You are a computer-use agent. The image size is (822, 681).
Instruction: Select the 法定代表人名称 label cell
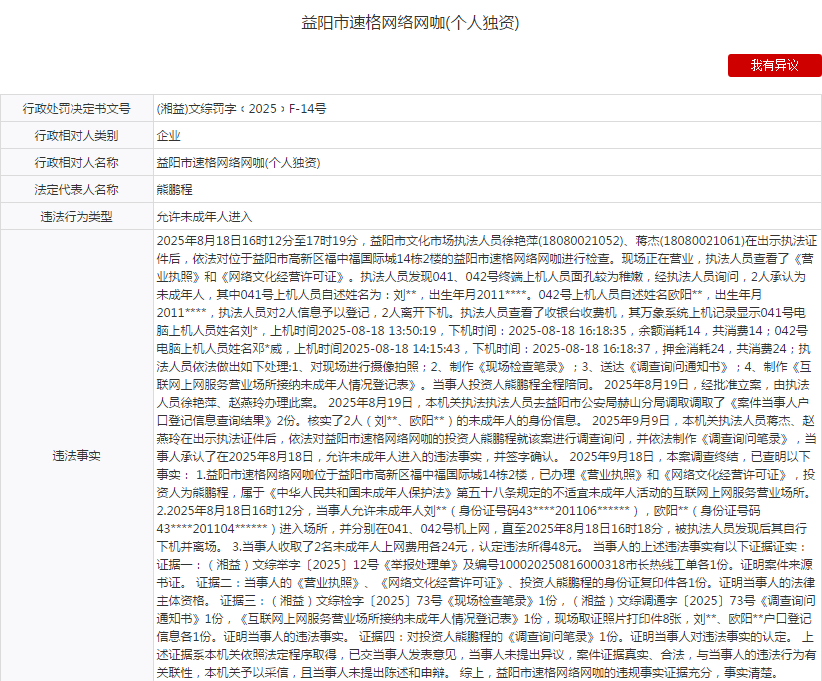(76, 189)
